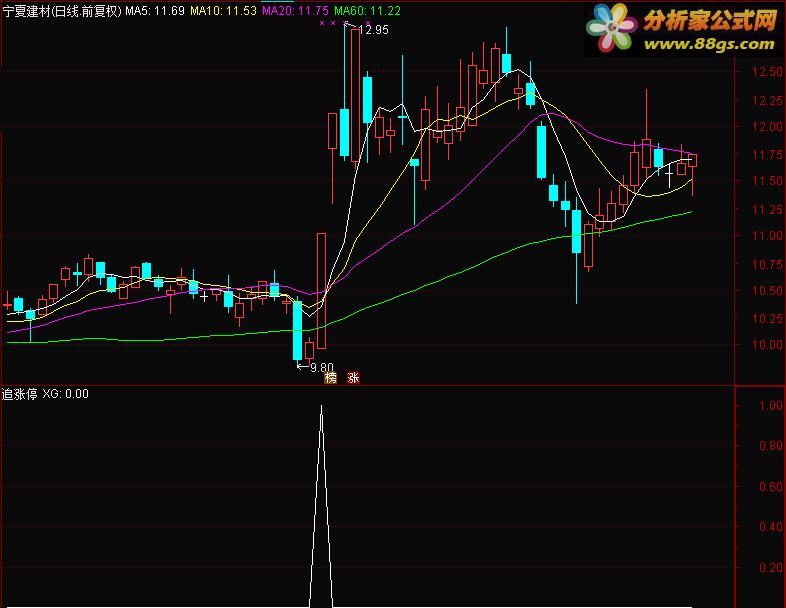Select the MA5: 11.69 indicator label
This screenshot has width=786, height=608.
pos(155,11)
